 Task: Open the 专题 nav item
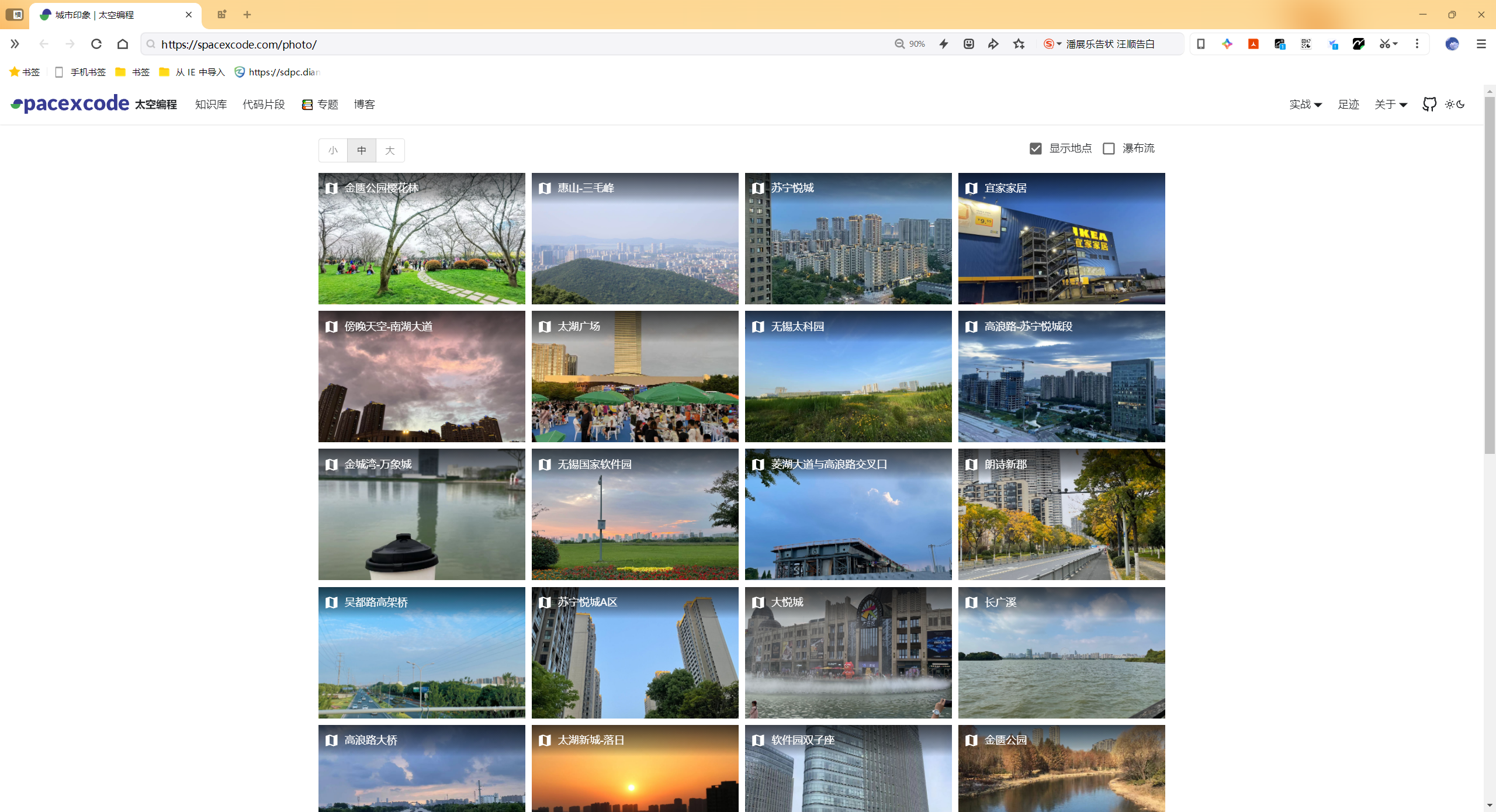click(320, 105)
